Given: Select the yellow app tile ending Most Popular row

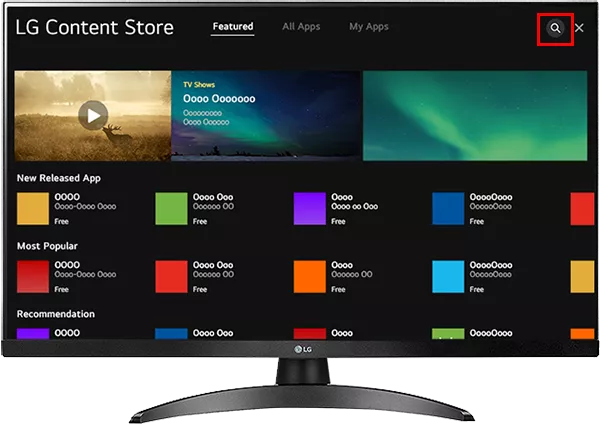Looking at the screenshot, I should coord(582,277).
